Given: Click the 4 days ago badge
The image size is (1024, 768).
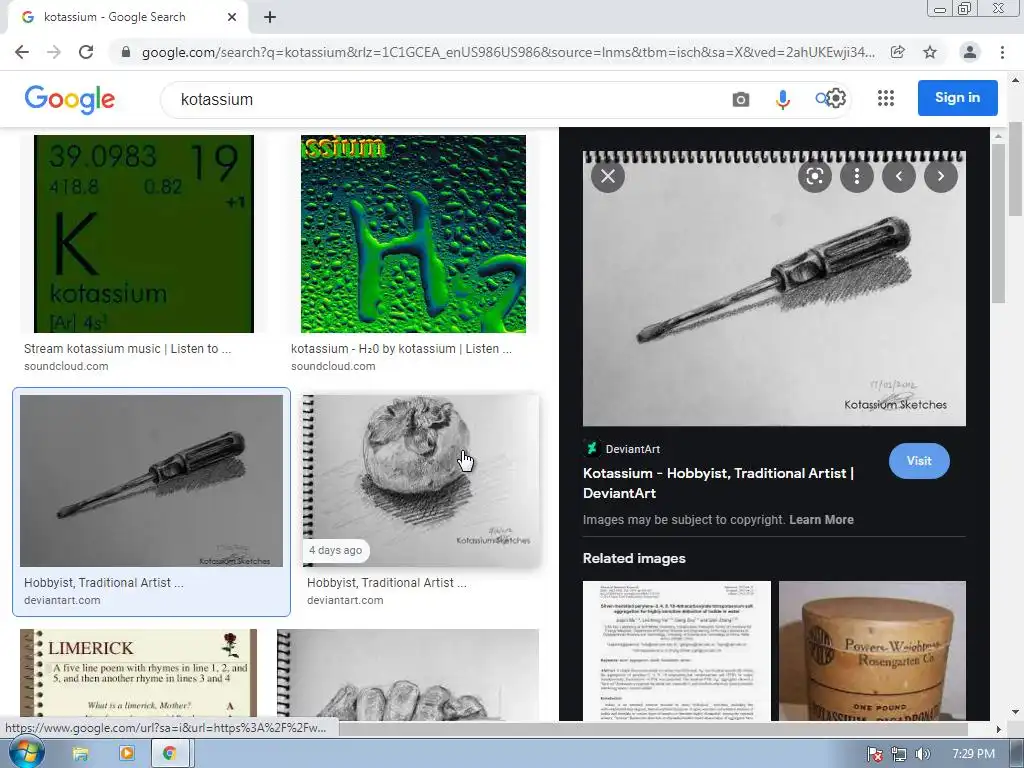Looking at the screenshot, I should pos(336,551).
